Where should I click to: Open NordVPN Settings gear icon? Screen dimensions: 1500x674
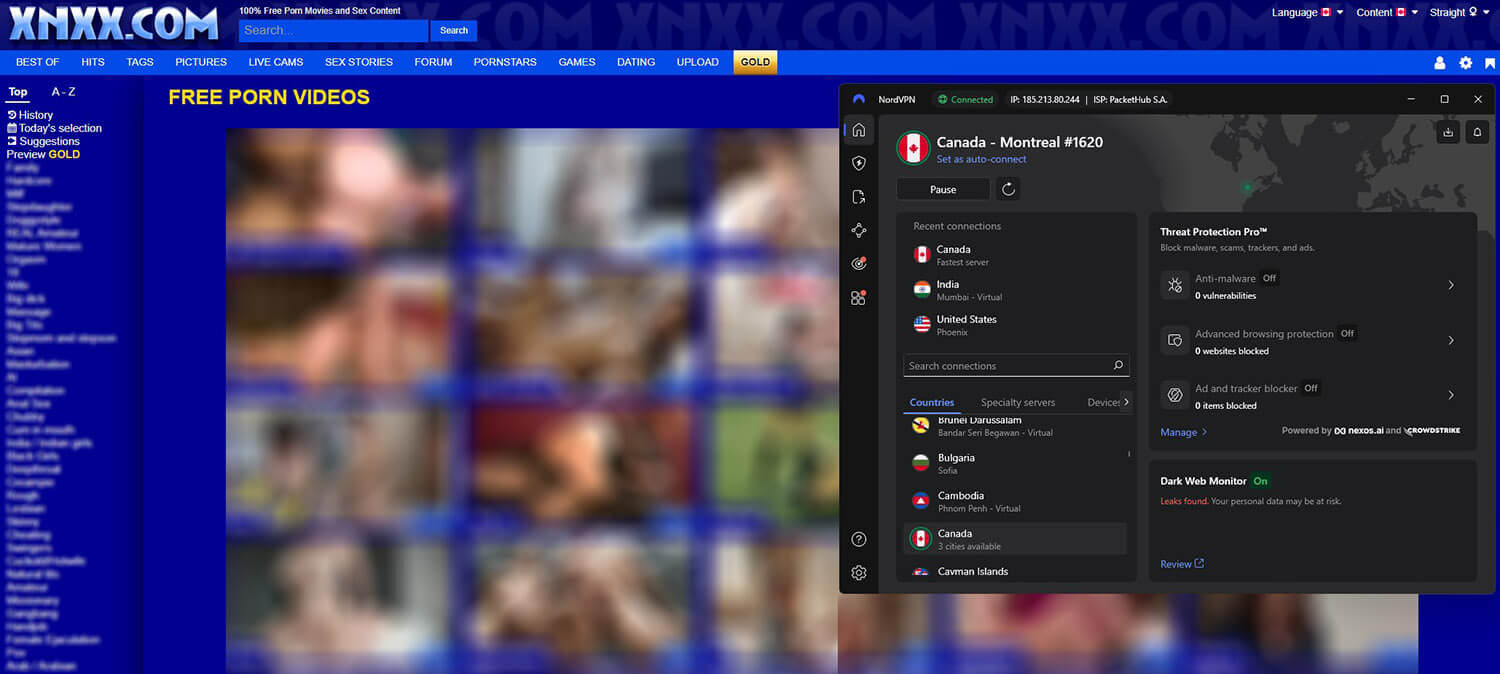point(858,573)
